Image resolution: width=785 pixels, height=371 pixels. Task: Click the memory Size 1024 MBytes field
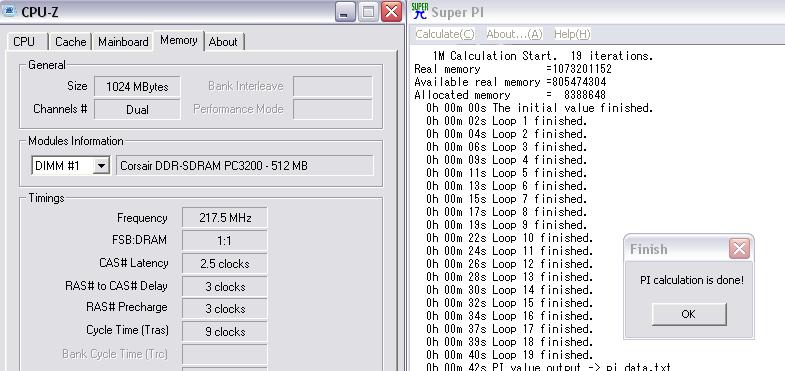point(137,87)
